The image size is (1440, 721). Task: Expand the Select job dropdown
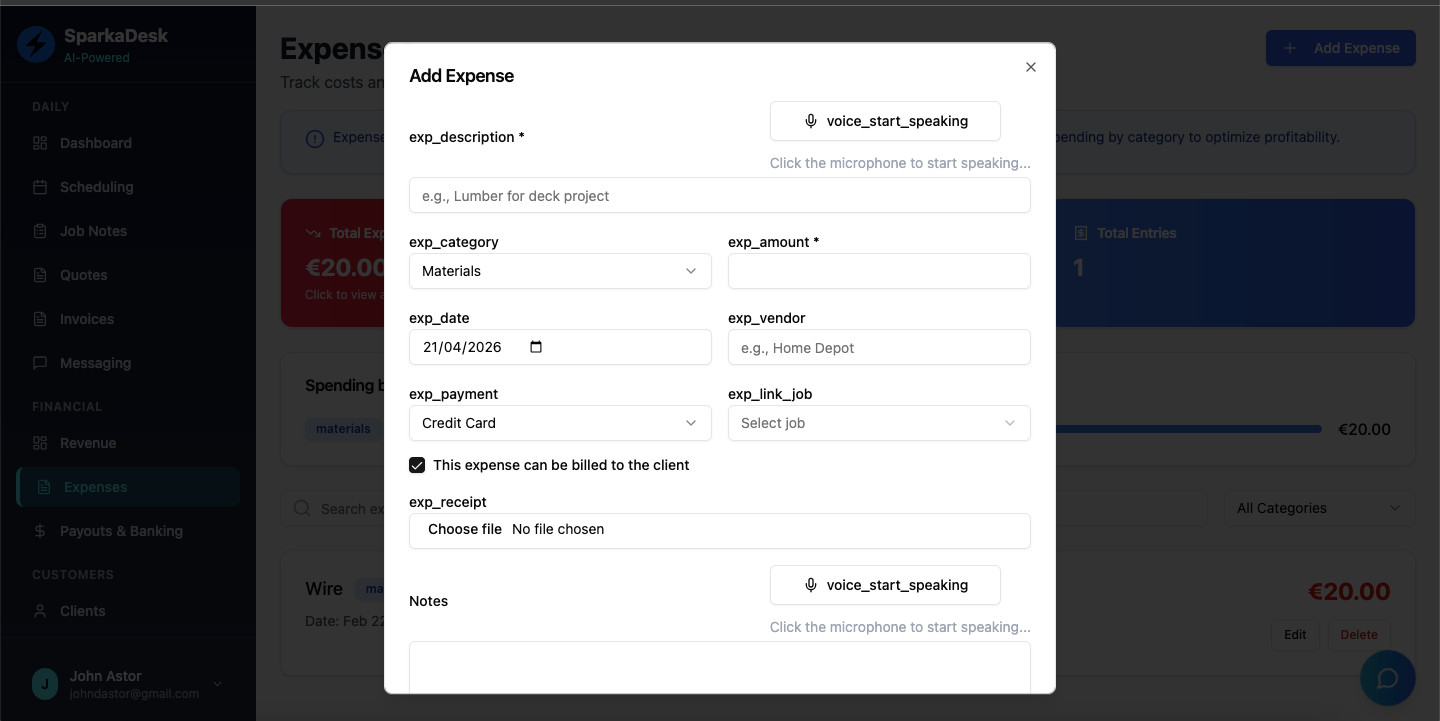[x=879, y=423]
